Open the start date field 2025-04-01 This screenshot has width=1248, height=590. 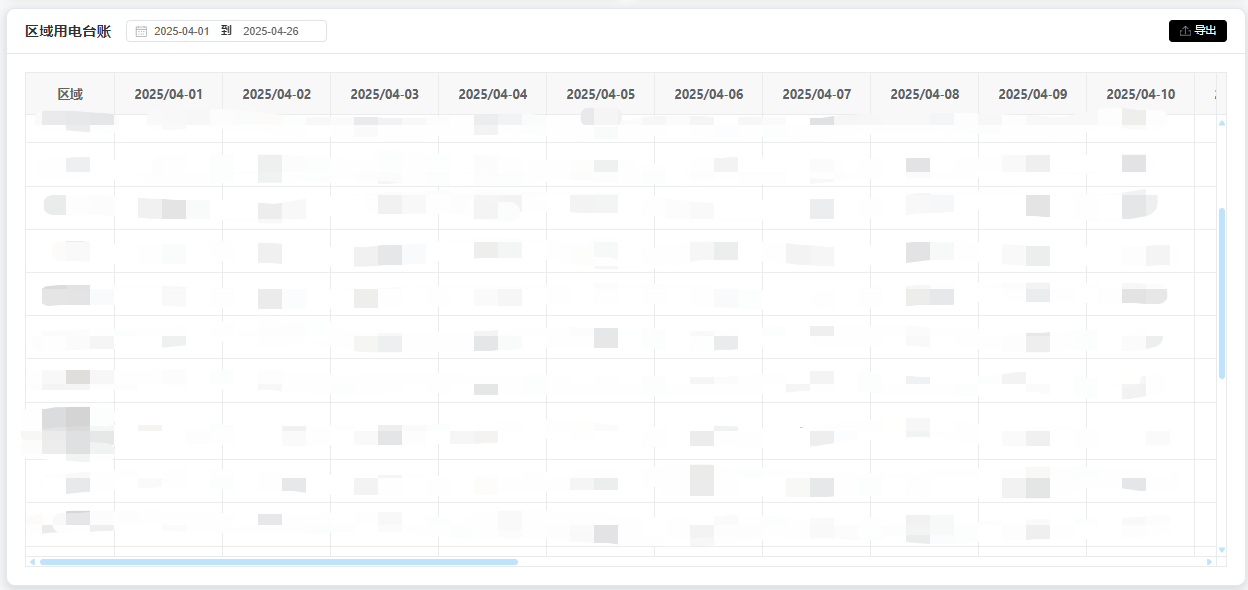[182, 31]
